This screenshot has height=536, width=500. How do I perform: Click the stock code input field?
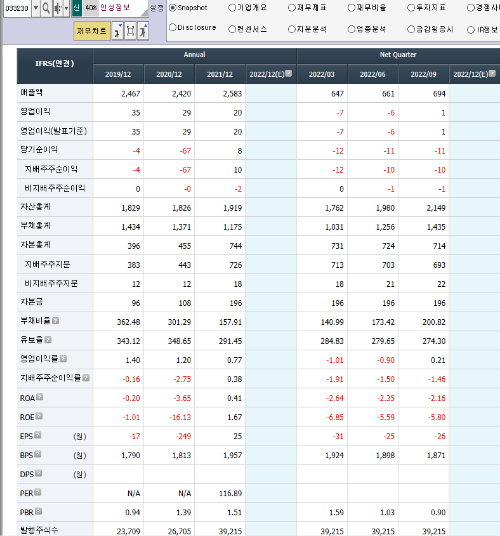tap(17, 8)
